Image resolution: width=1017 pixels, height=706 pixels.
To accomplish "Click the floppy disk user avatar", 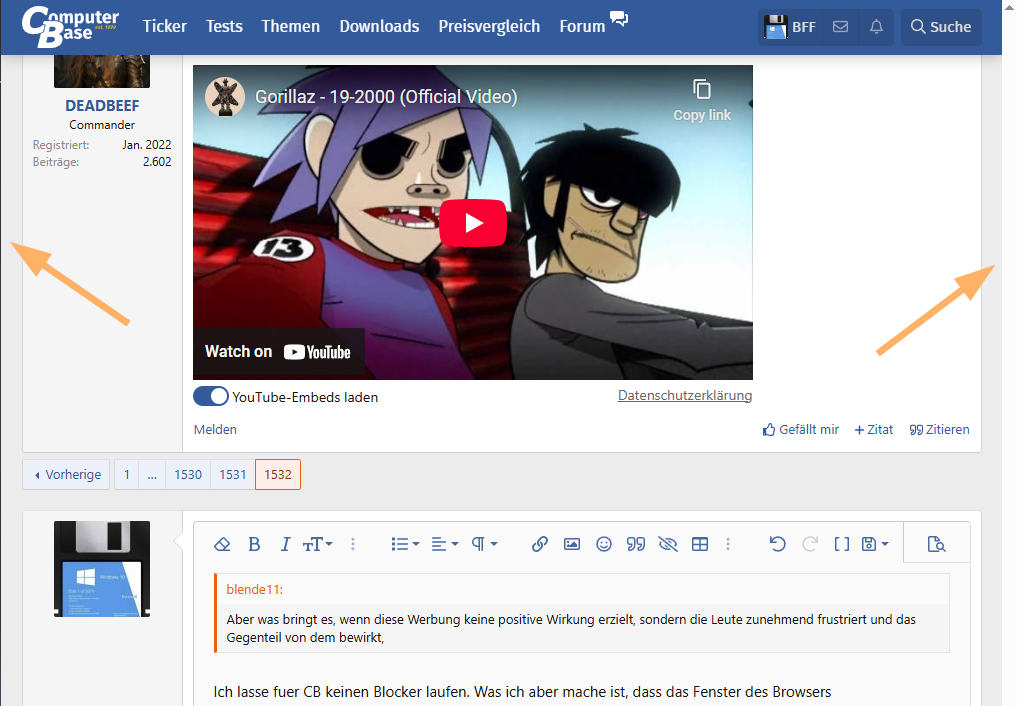I will point(102,569).
